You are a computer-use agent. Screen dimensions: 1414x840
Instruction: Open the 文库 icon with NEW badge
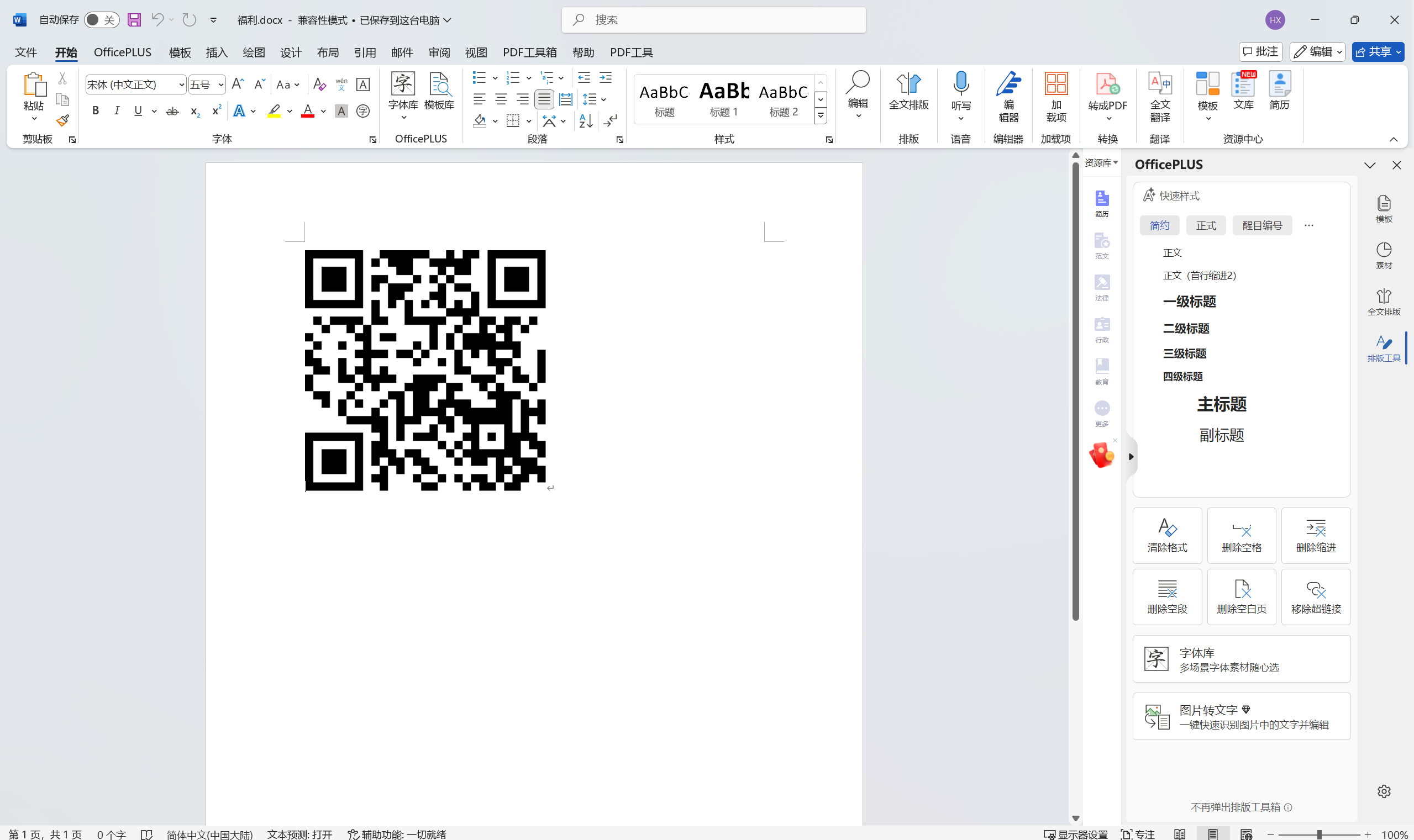pyautogui.click(x=1244, y=91)
